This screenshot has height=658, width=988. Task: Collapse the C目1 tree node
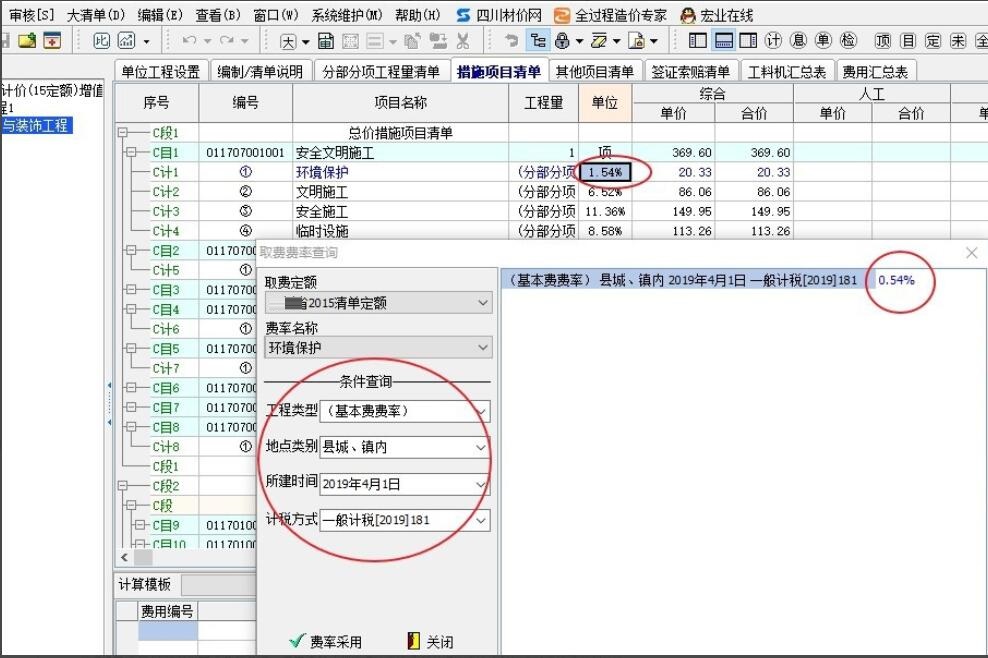[131, 153]
